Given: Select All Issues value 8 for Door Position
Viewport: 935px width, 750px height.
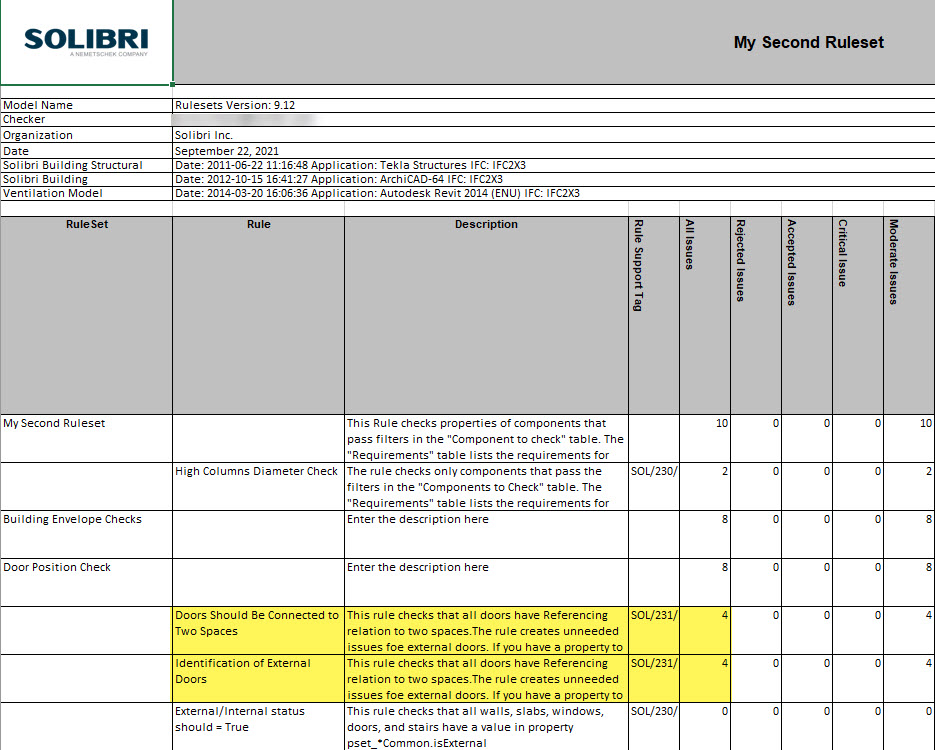Looking at the screenshot, I should point(705,582).
